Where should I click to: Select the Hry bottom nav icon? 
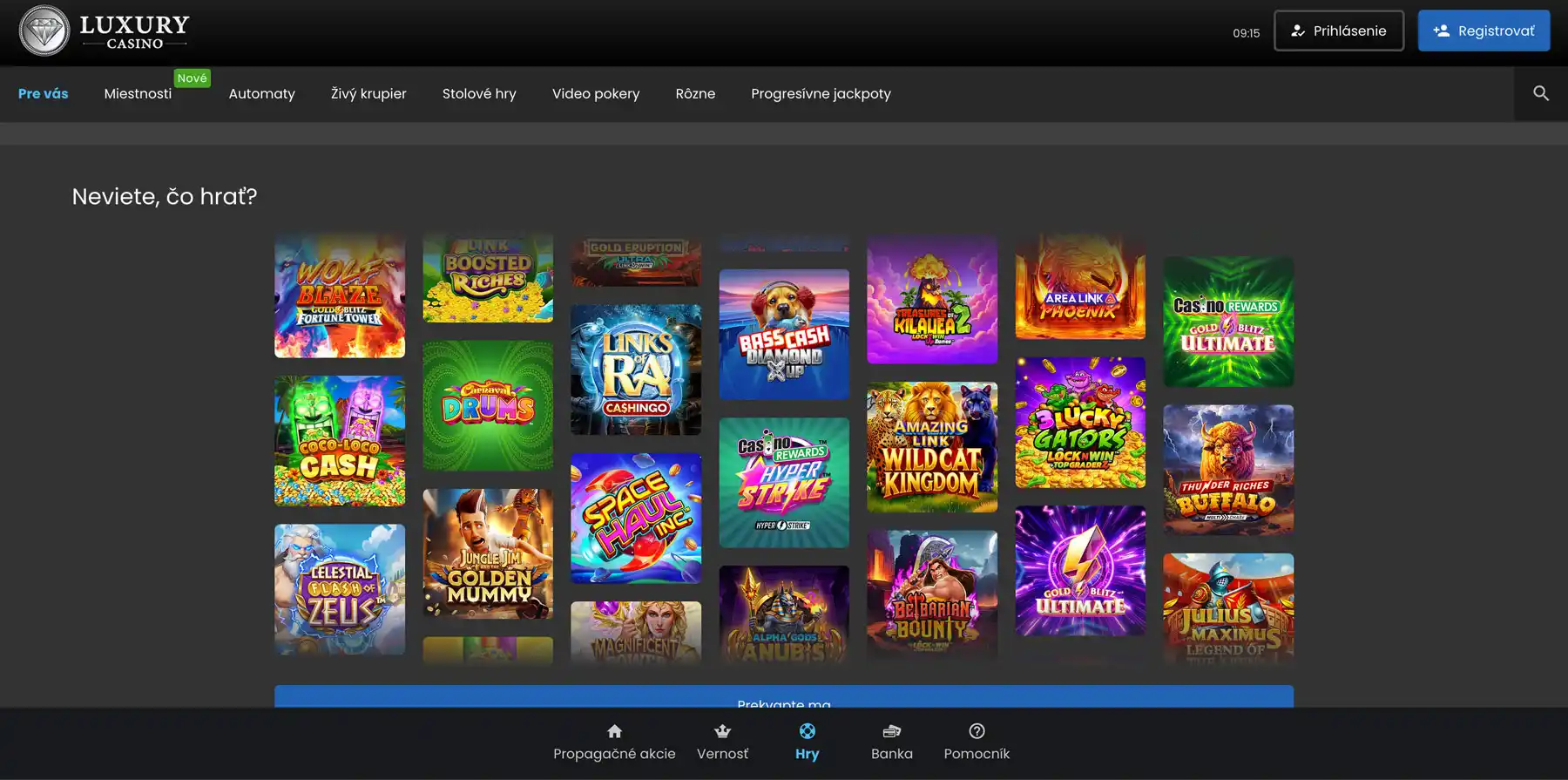807,731
